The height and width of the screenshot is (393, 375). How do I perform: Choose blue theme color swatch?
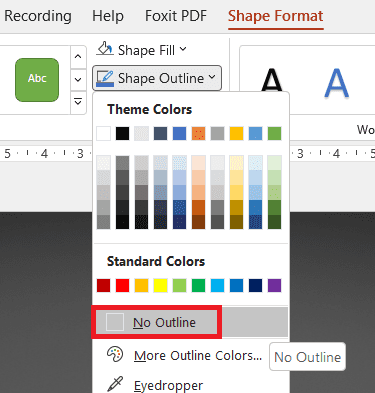pos(179,133)
